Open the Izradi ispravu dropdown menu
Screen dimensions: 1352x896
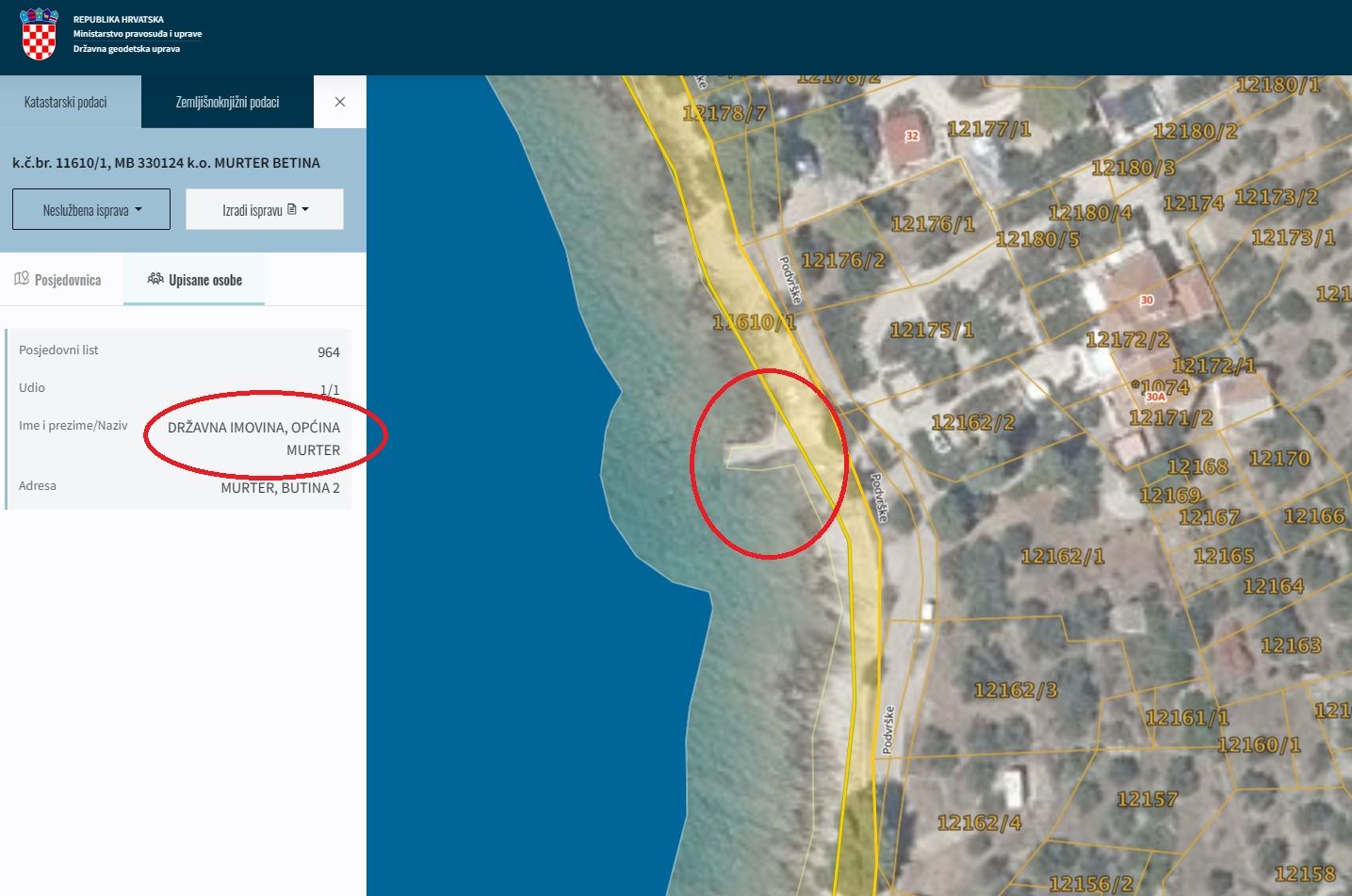[265, 210]
